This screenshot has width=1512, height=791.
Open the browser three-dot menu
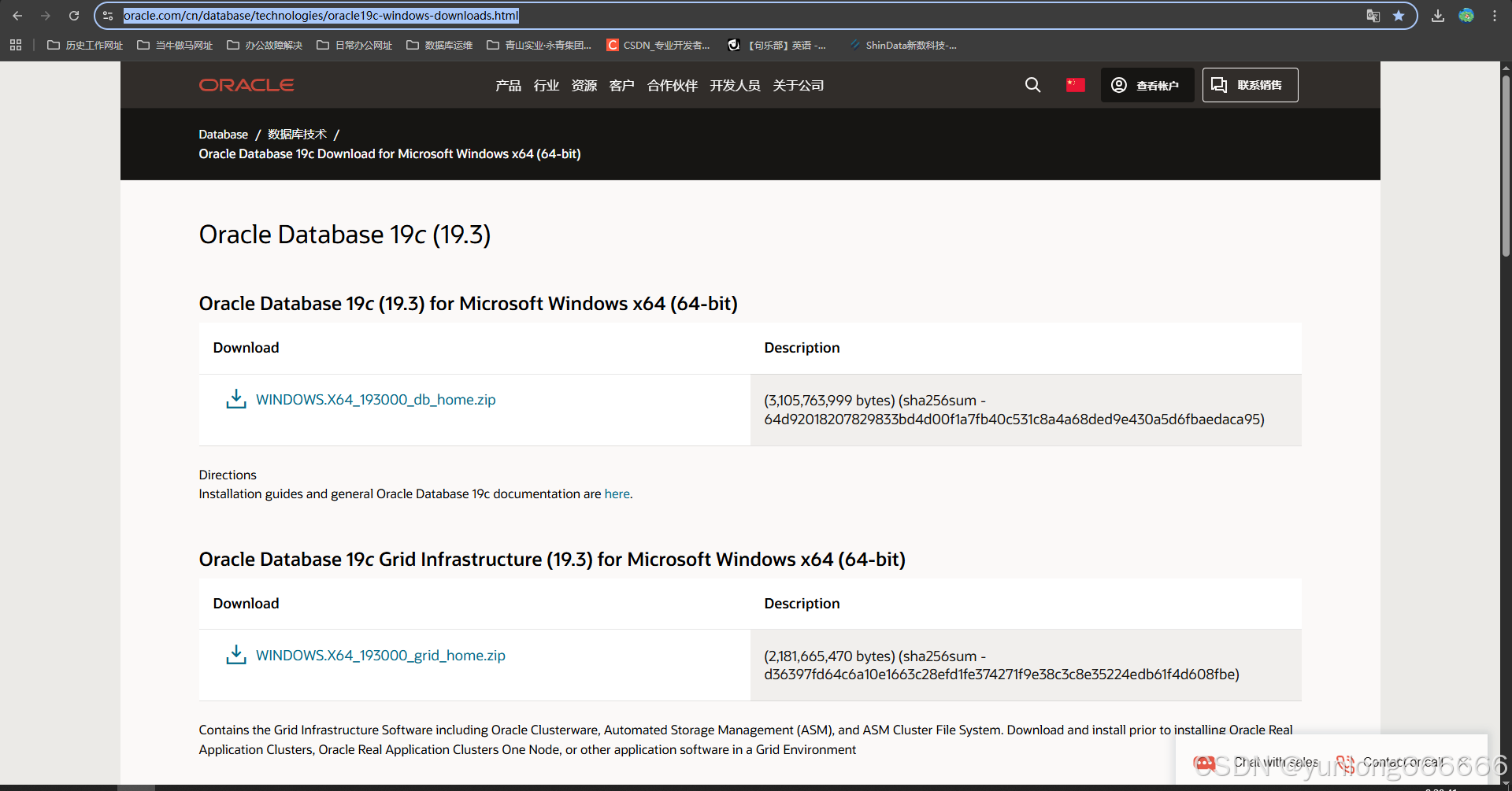coord(1495,16)
